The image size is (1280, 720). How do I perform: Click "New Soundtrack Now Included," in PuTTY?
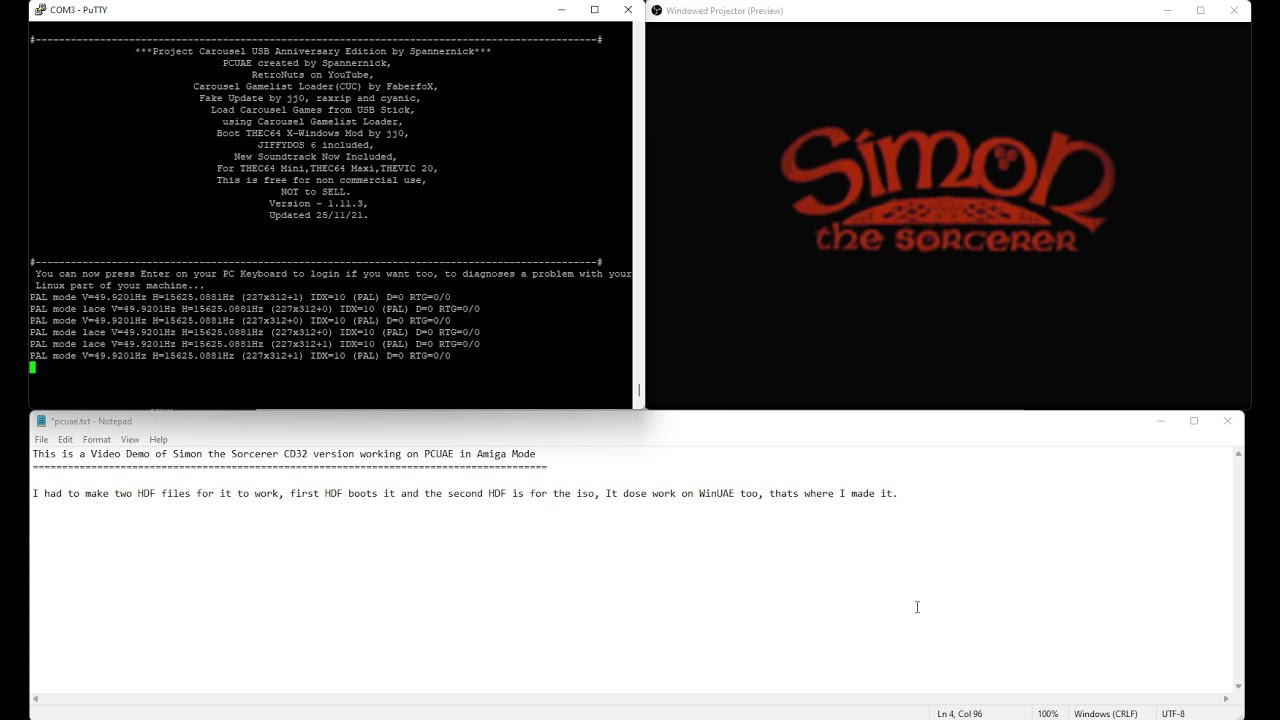[x=316, y=157]
